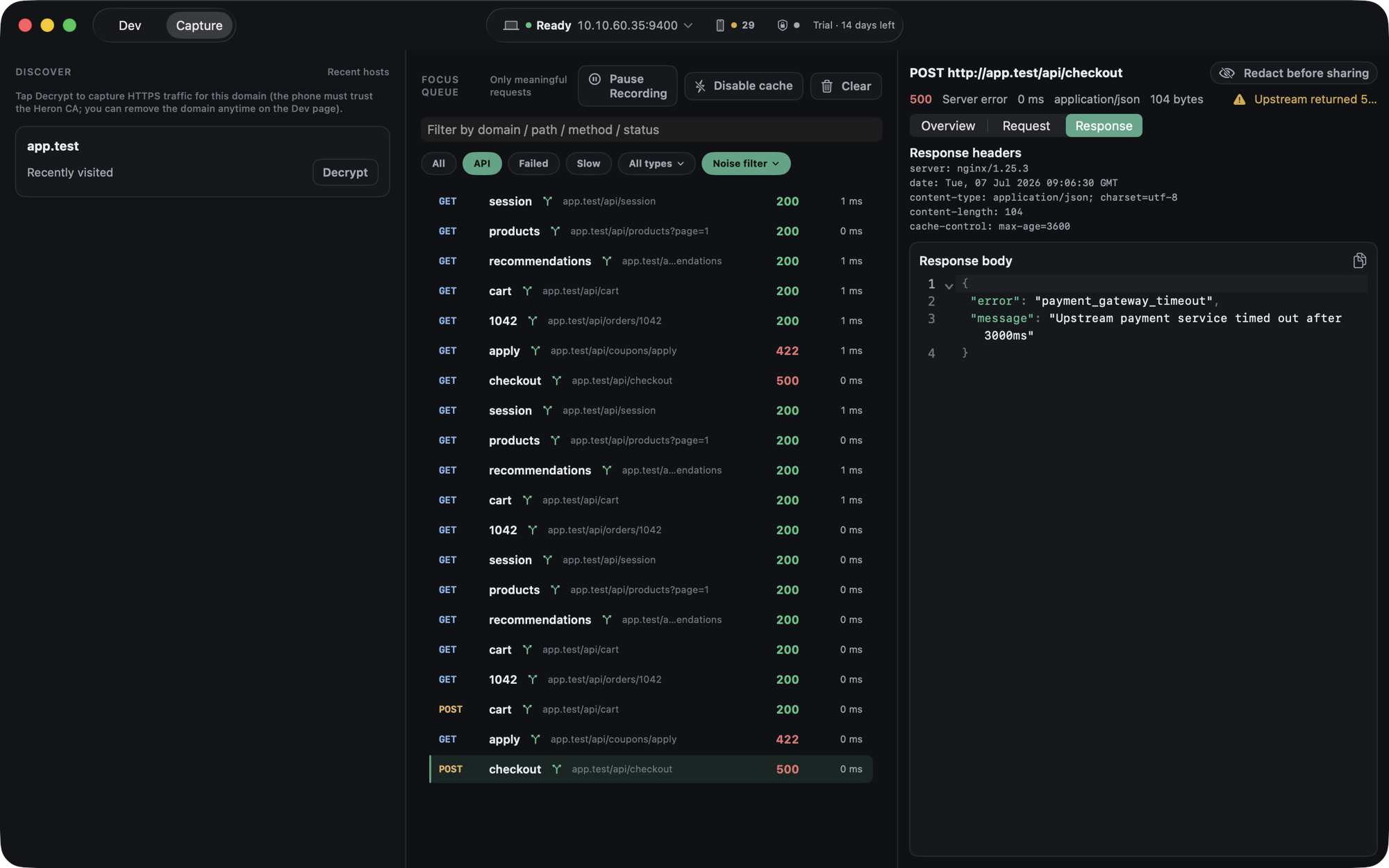Click branch icon beside first session request

(x=547, y=201)
